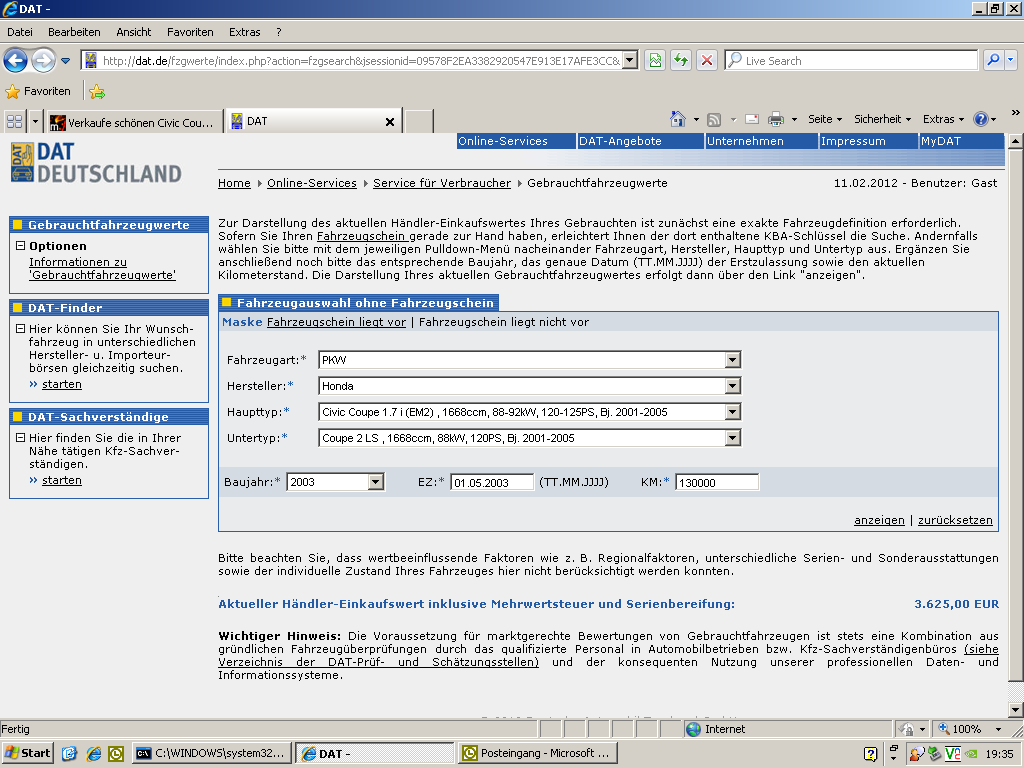The image size is (1024, 768).
Task: Open the Extras command bar menu
Action: pos(943,119)
